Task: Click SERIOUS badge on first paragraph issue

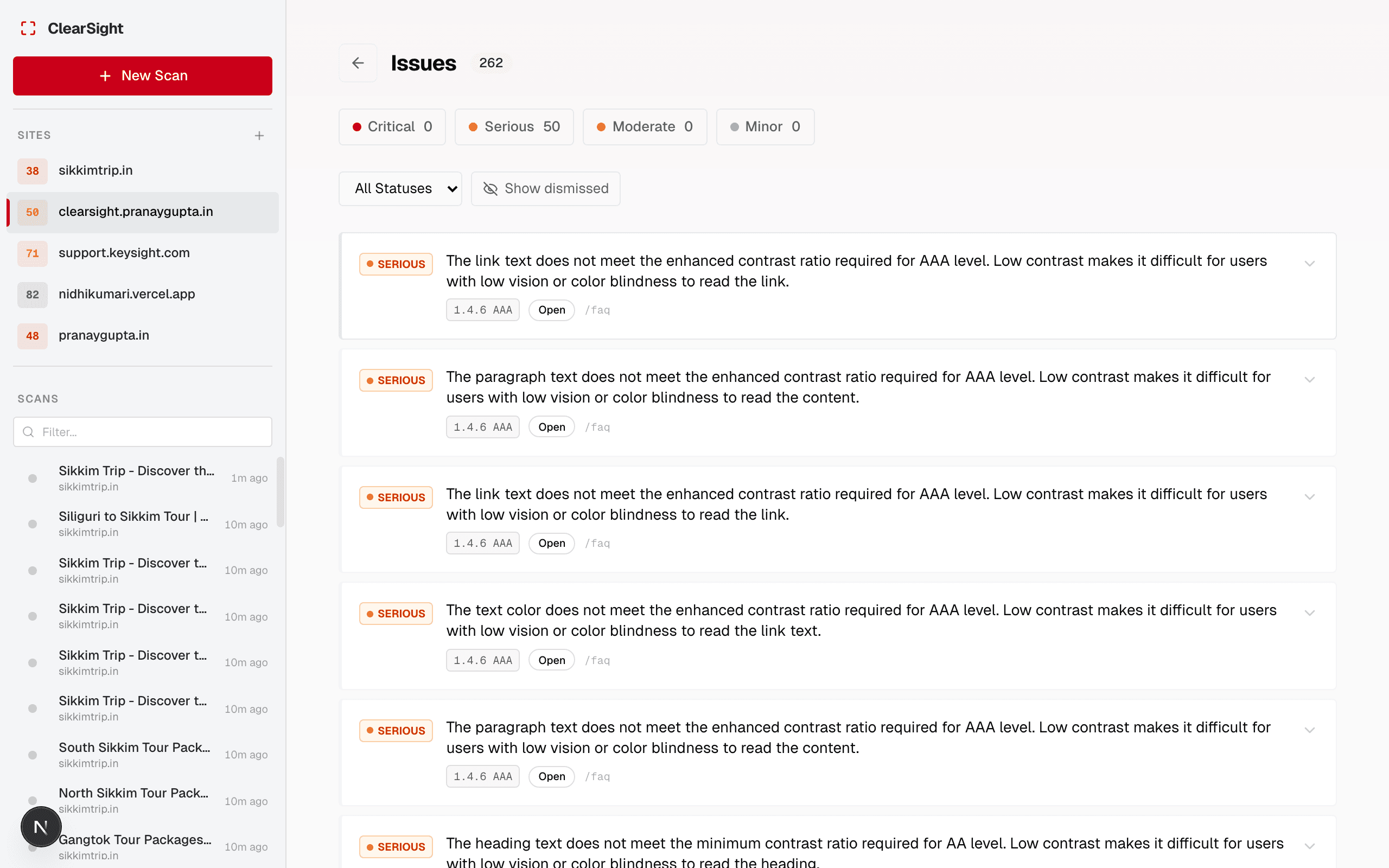Action: click(x=396, y=380)
